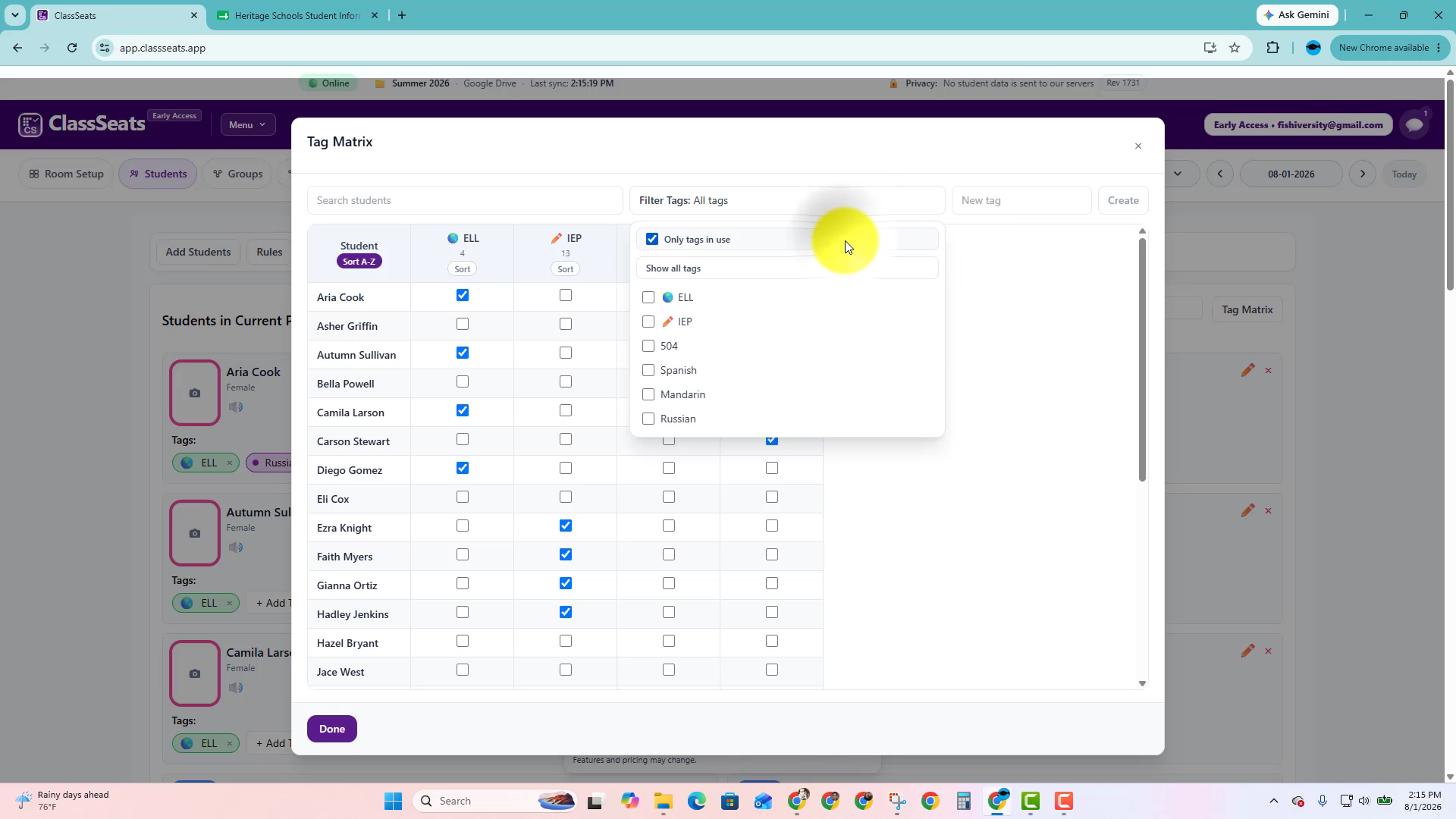Edit Aria Cook with the pencil icon
The height and width of the screenshot is (819, 1456).
pos(1247,370)
